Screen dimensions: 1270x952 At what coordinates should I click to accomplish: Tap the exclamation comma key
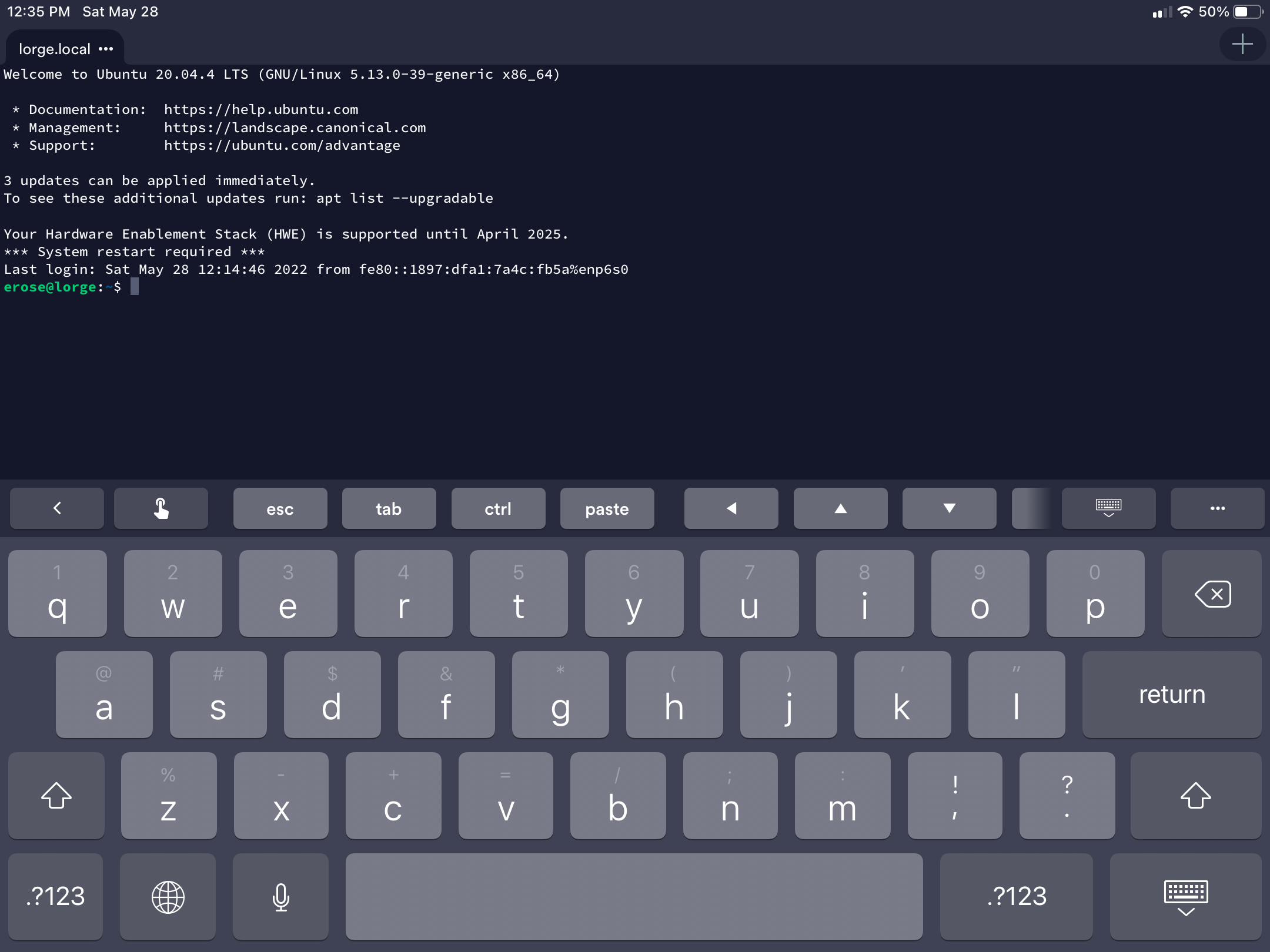tap(955, 796)
